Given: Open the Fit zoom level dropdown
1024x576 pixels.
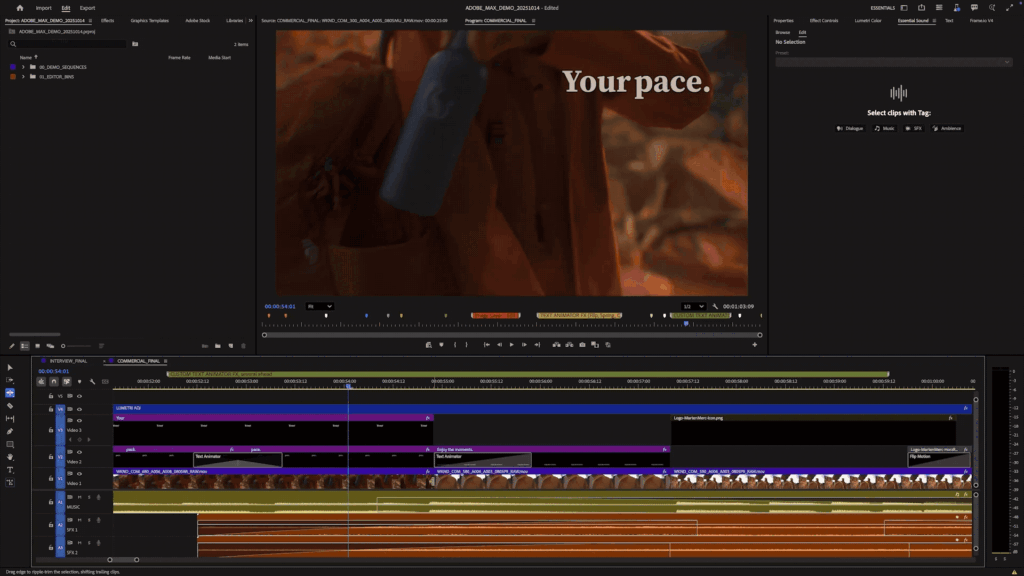Looking at the screenshot, I should pos(320,306).
